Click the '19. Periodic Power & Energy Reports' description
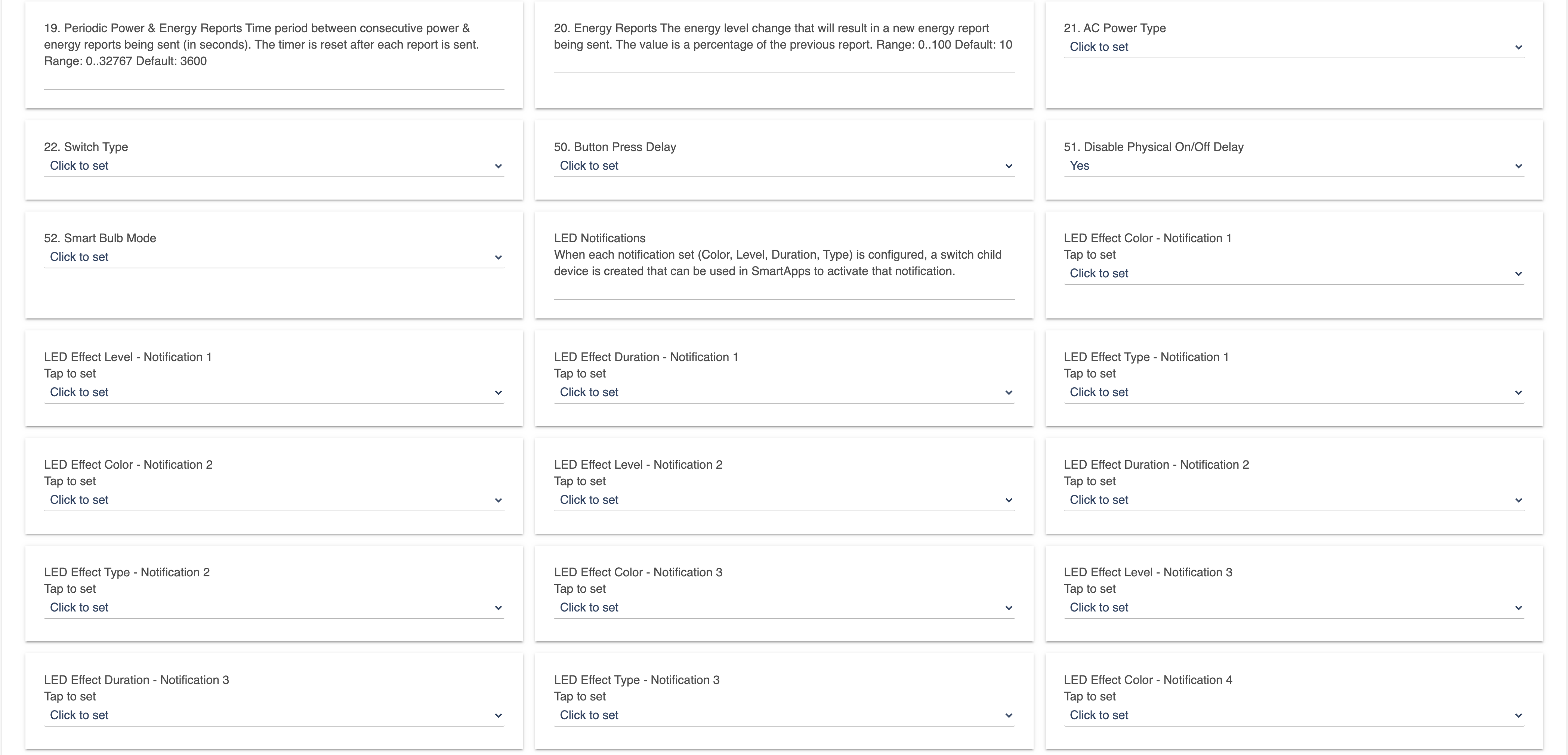Screen dimensions: 1568x755 [x=262, y=44]
